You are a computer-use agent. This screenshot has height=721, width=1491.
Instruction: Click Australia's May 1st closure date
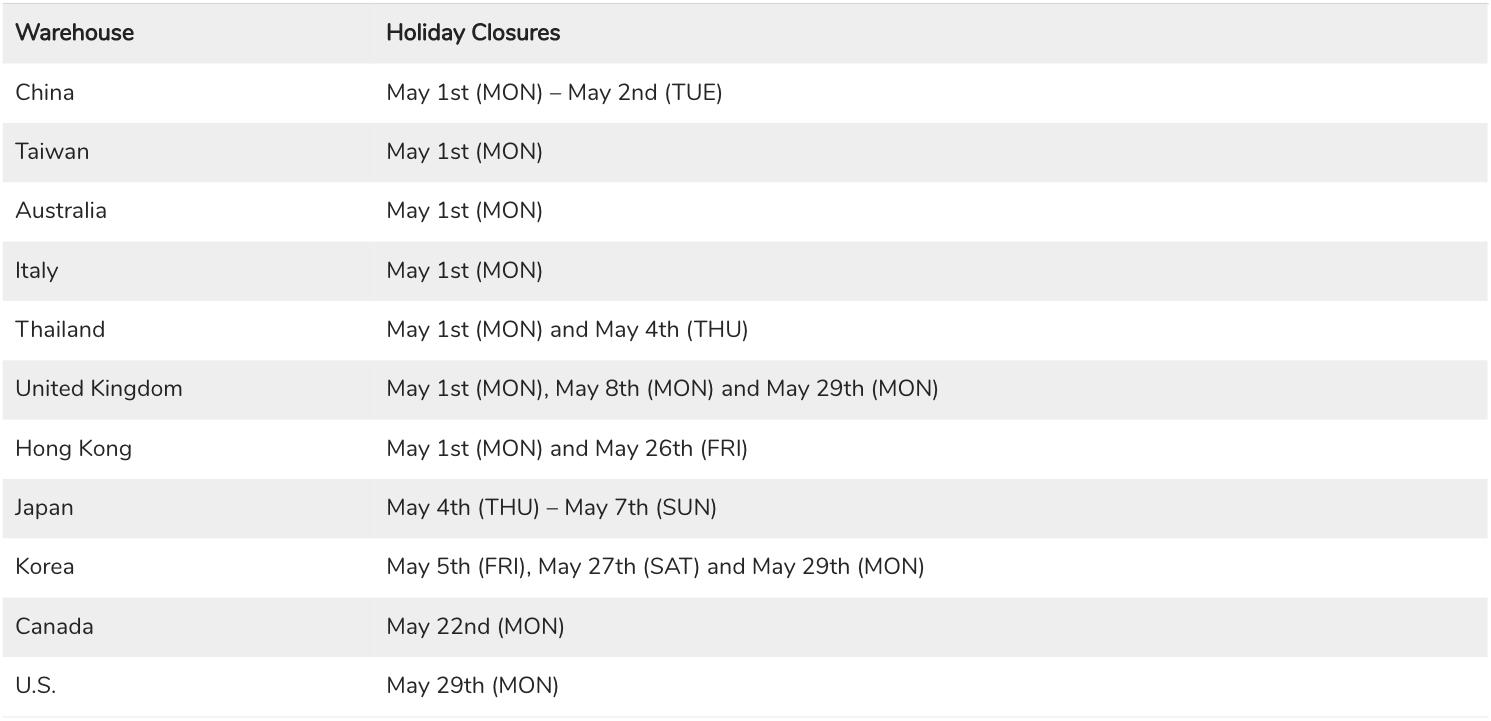coord(464,211)
